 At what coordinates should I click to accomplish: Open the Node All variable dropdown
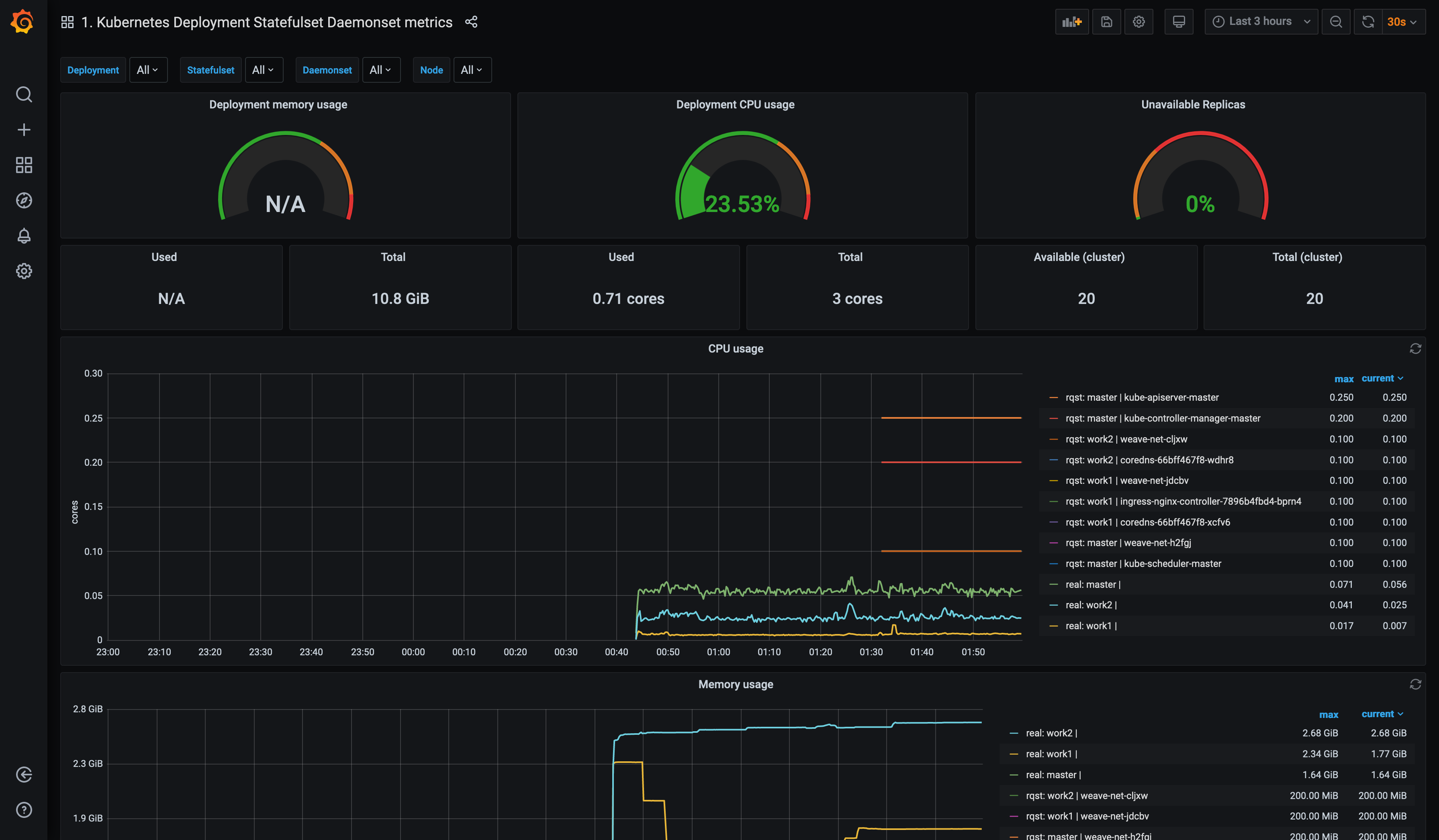(x=472, y=69)
